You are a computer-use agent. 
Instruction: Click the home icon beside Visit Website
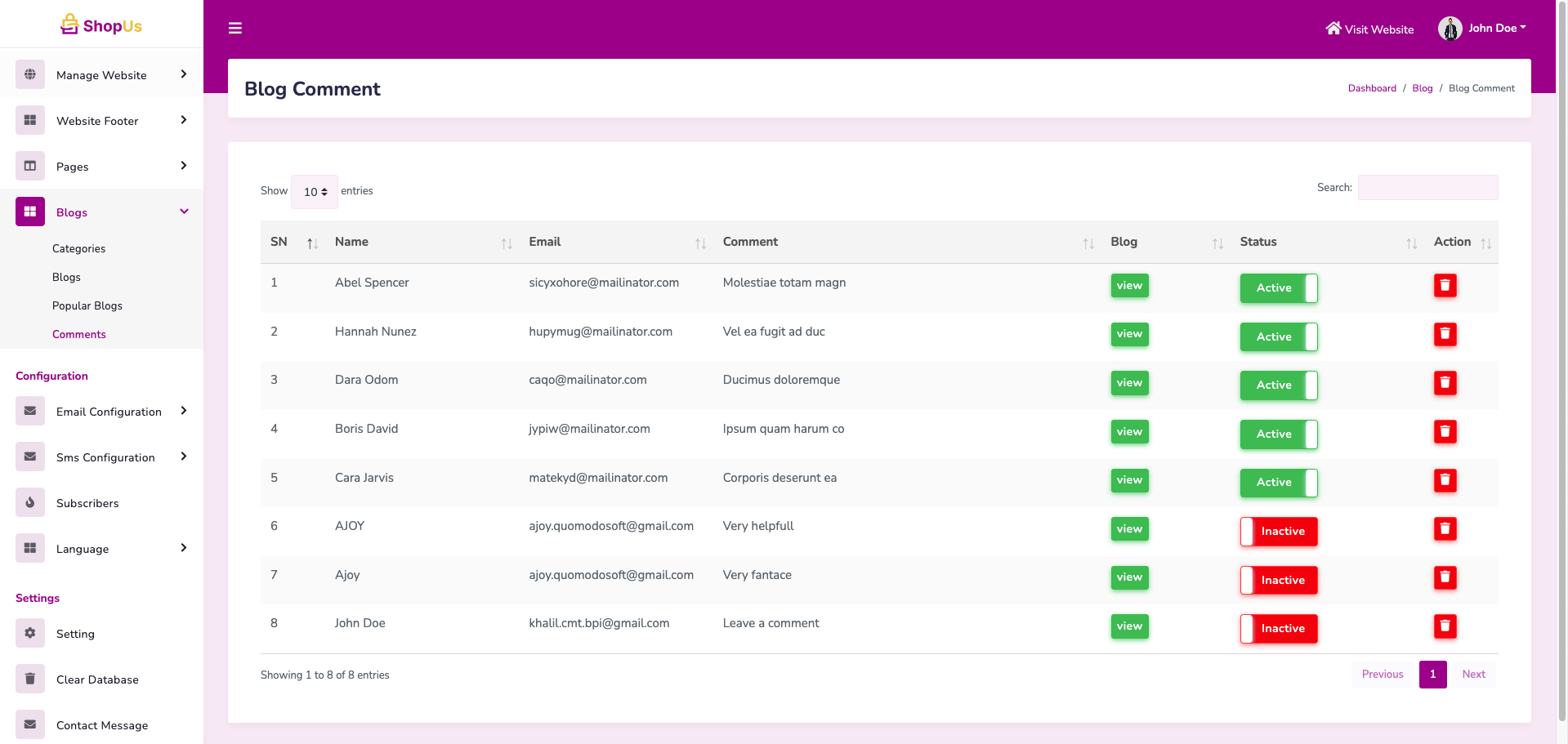[x=1333, y=29]
